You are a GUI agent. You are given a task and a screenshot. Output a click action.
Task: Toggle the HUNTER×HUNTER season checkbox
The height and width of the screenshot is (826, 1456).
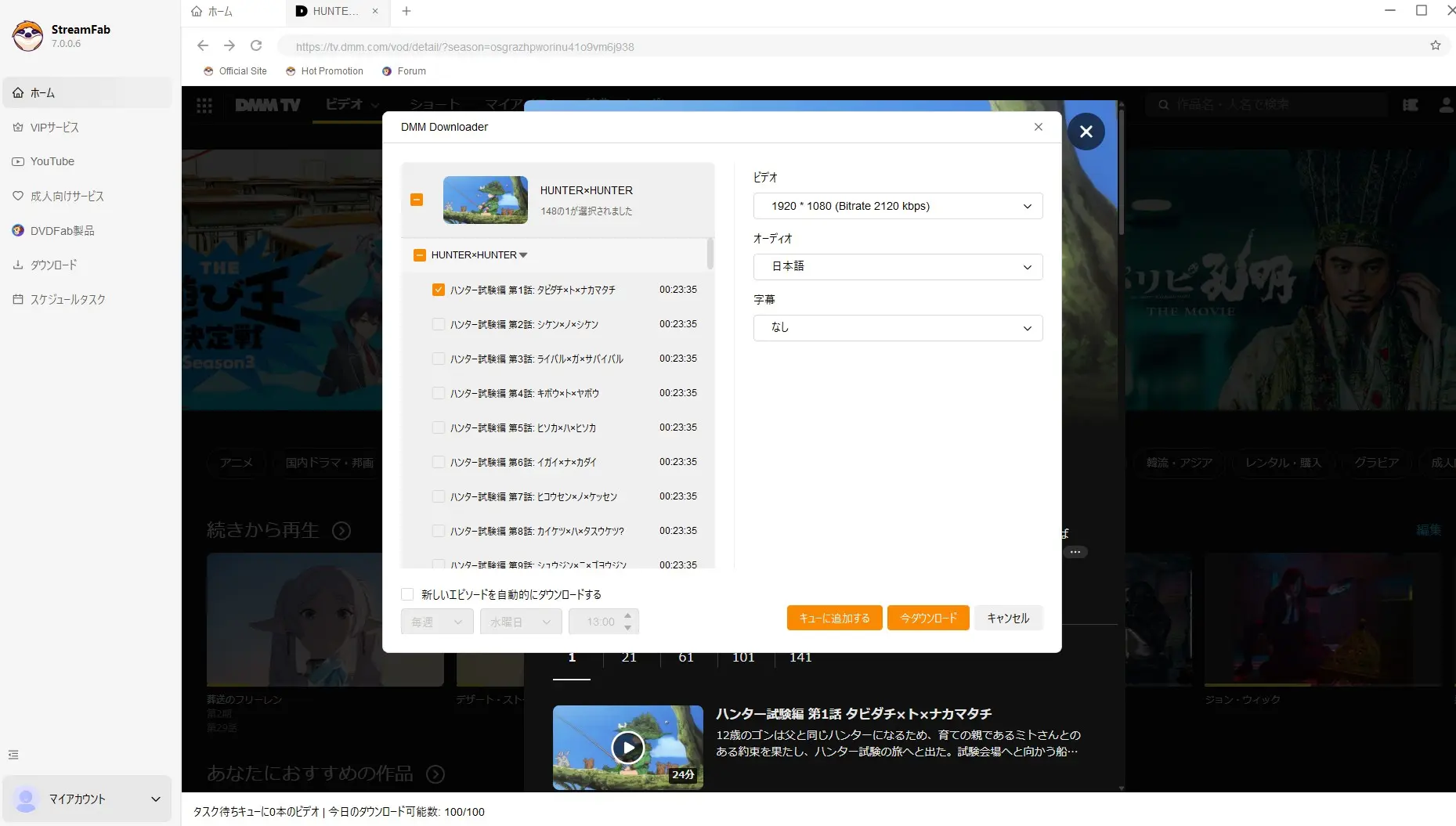pos(419,255)
